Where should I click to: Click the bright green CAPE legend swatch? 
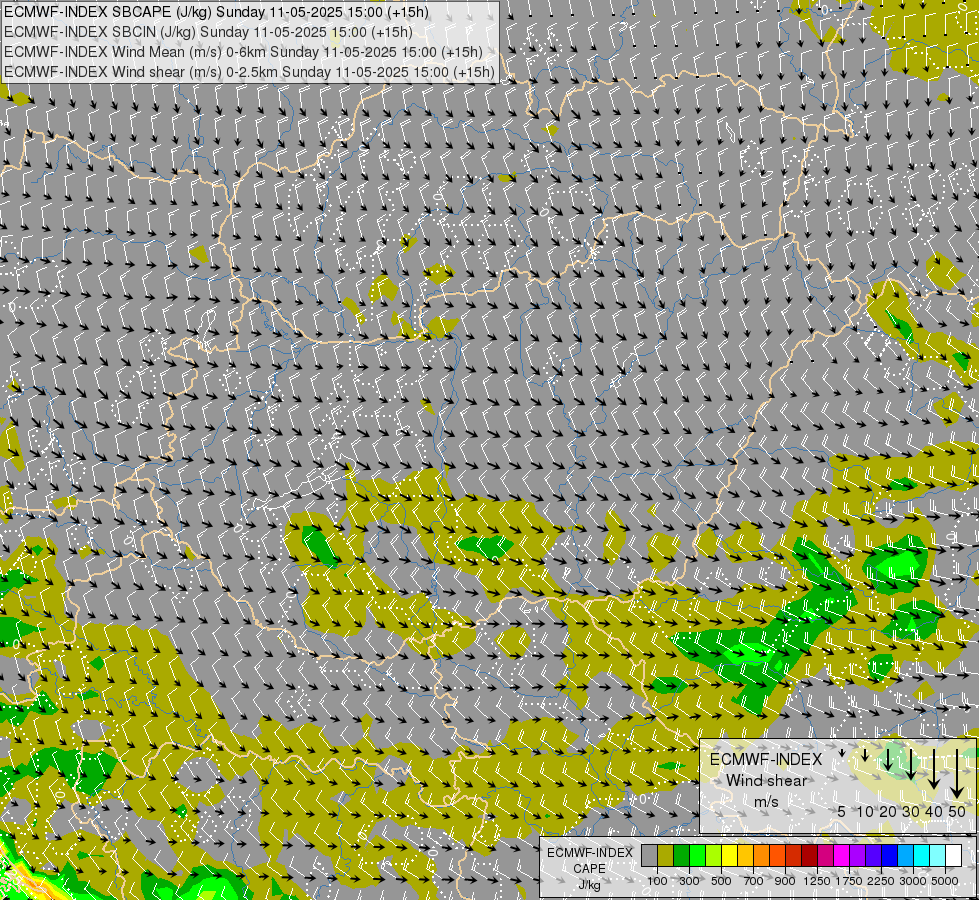pos(697,856)
